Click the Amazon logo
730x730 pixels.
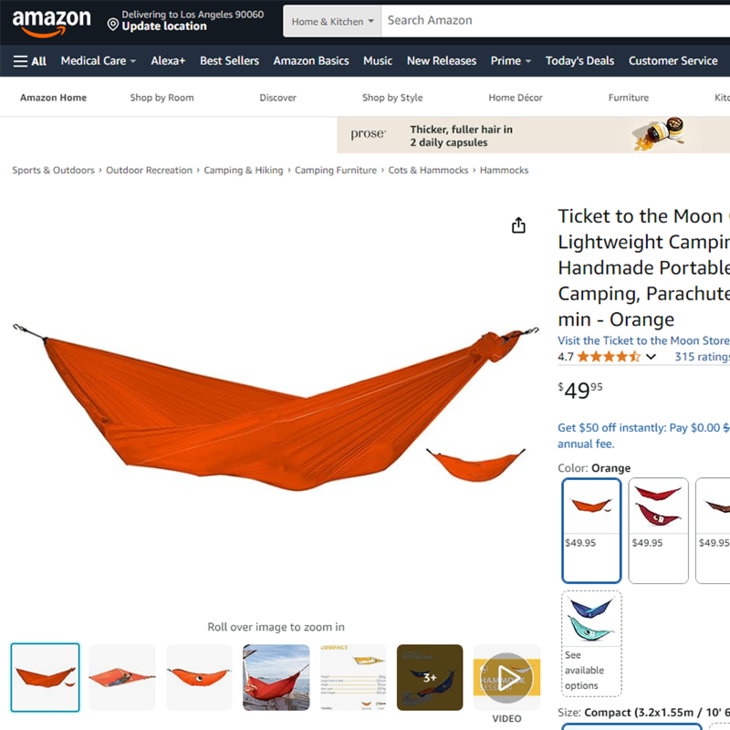(x=51, y=23)
